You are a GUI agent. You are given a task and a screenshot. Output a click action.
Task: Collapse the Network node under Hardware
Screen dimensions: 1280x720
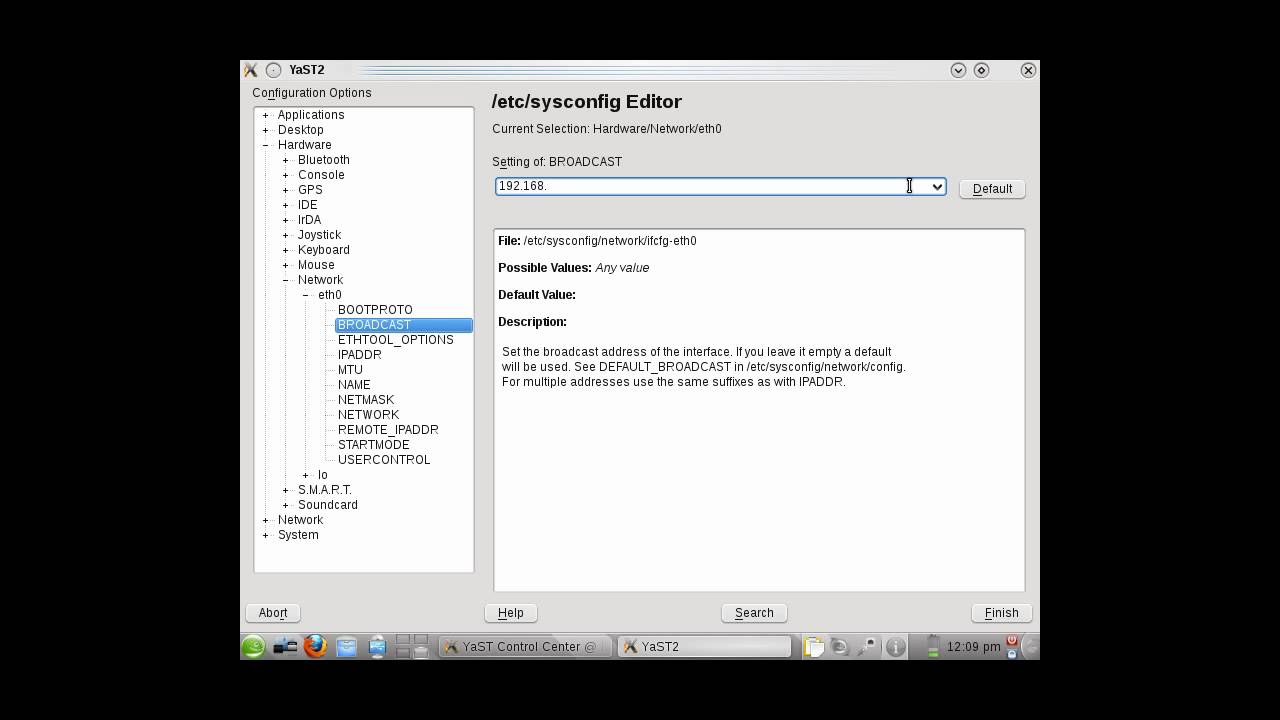pyautogui.click(x=286, y=280)
